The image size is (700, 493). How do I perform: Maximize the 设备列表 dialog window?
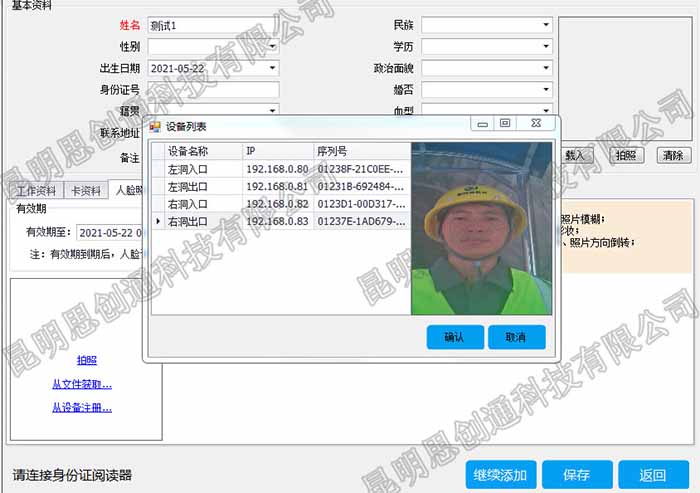(505, 124)
